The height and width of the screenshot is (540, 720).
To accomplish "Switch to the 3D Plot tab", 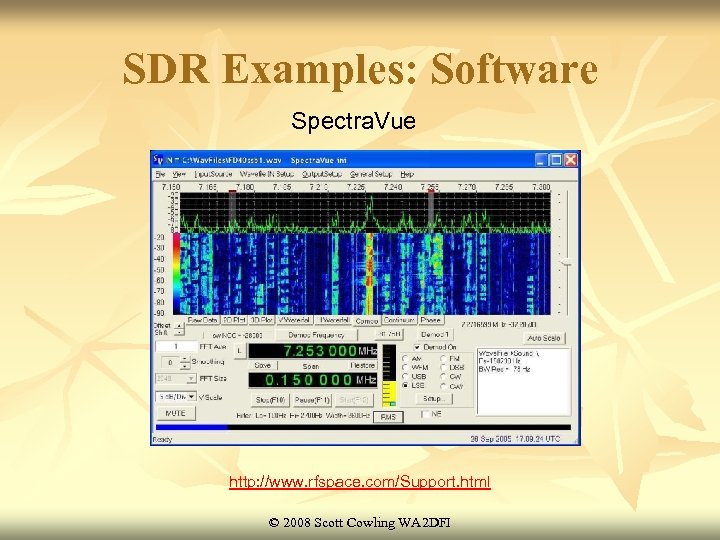I will pyautogui.click(x=262, y=320).
